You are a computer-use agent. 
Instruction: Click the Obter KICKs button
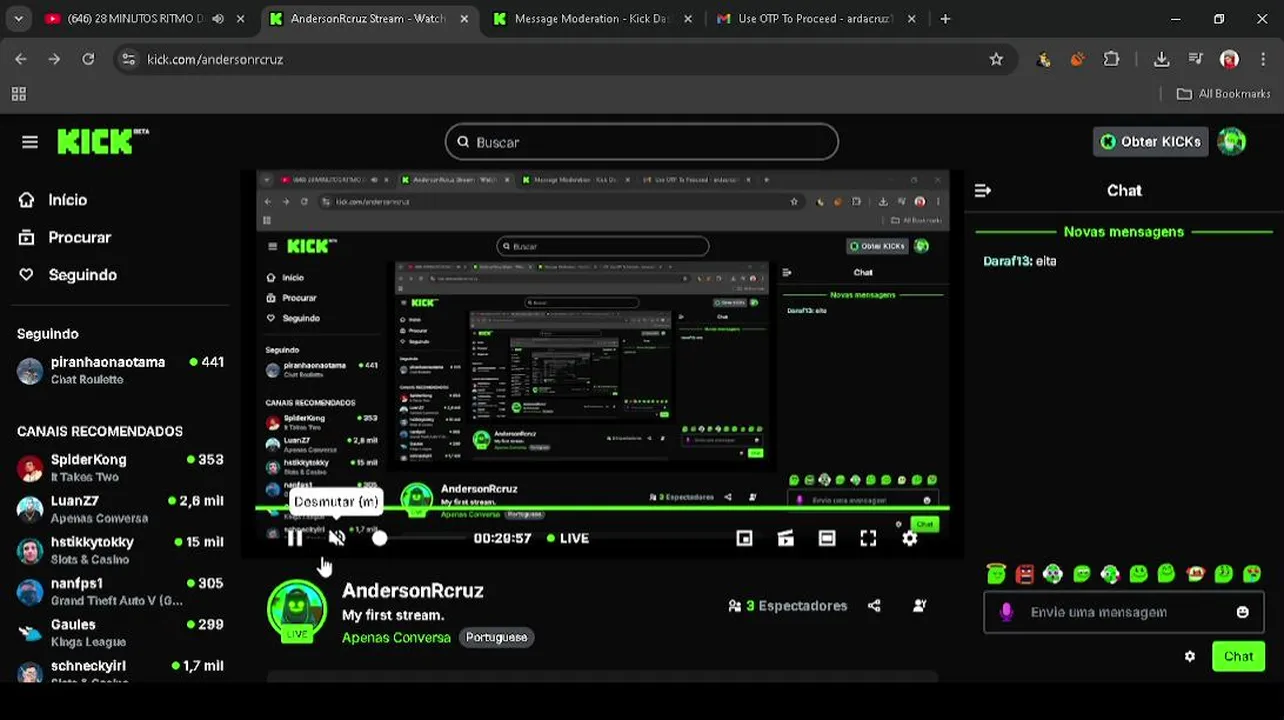pos(1150,142)
